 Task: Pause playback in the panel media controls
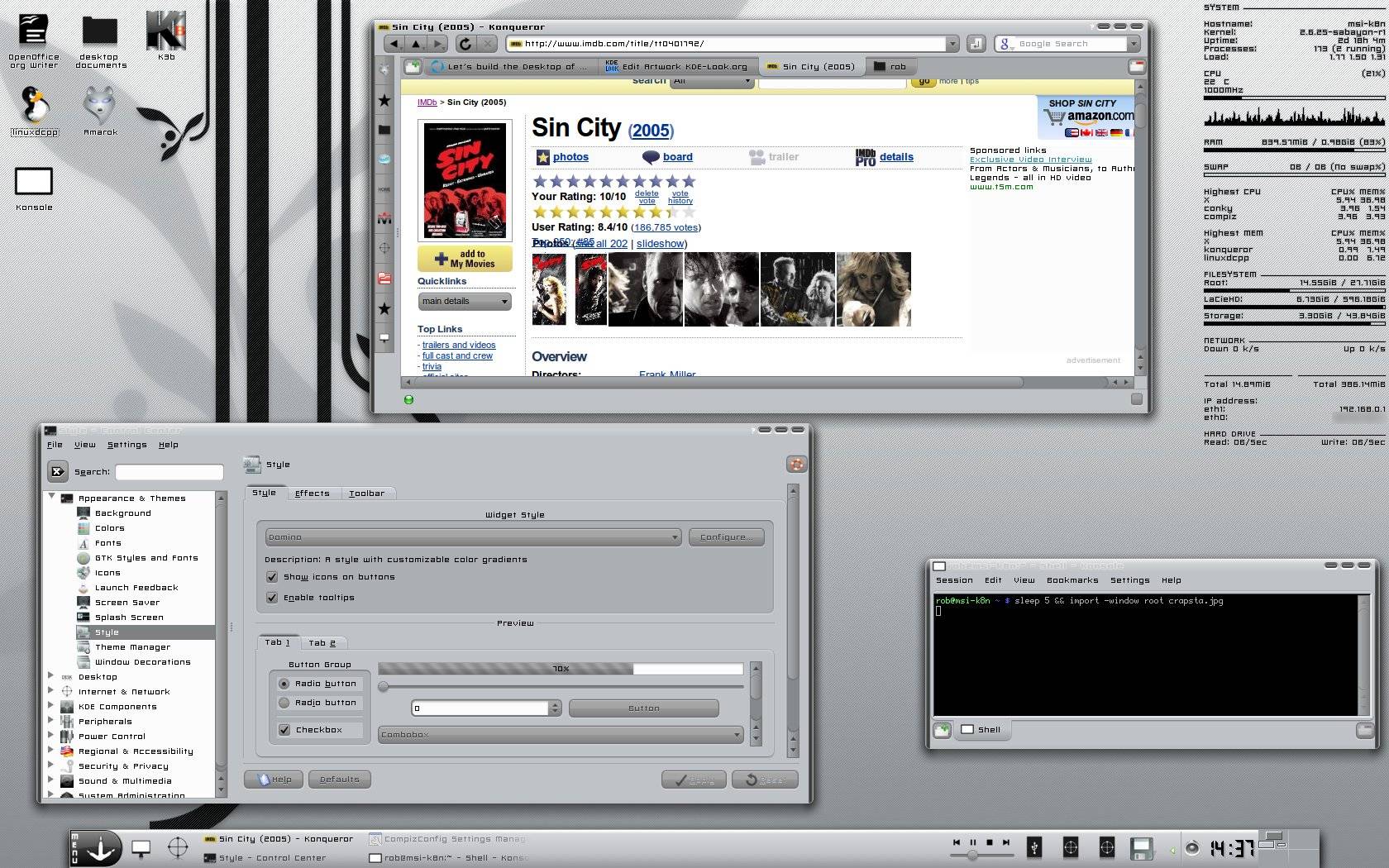coord(973,842)
